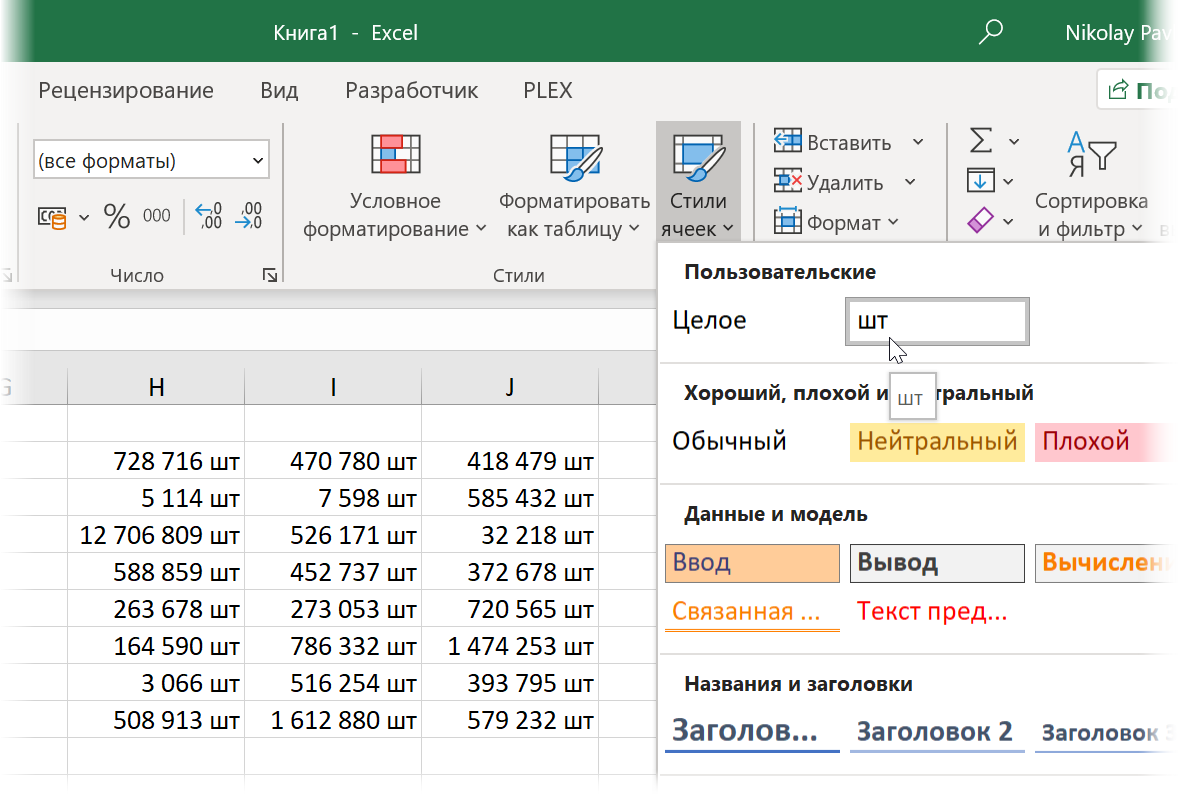Screen dimensions: 1179x796
Task: Click the Fill down icon
Action: click(980, 180)
